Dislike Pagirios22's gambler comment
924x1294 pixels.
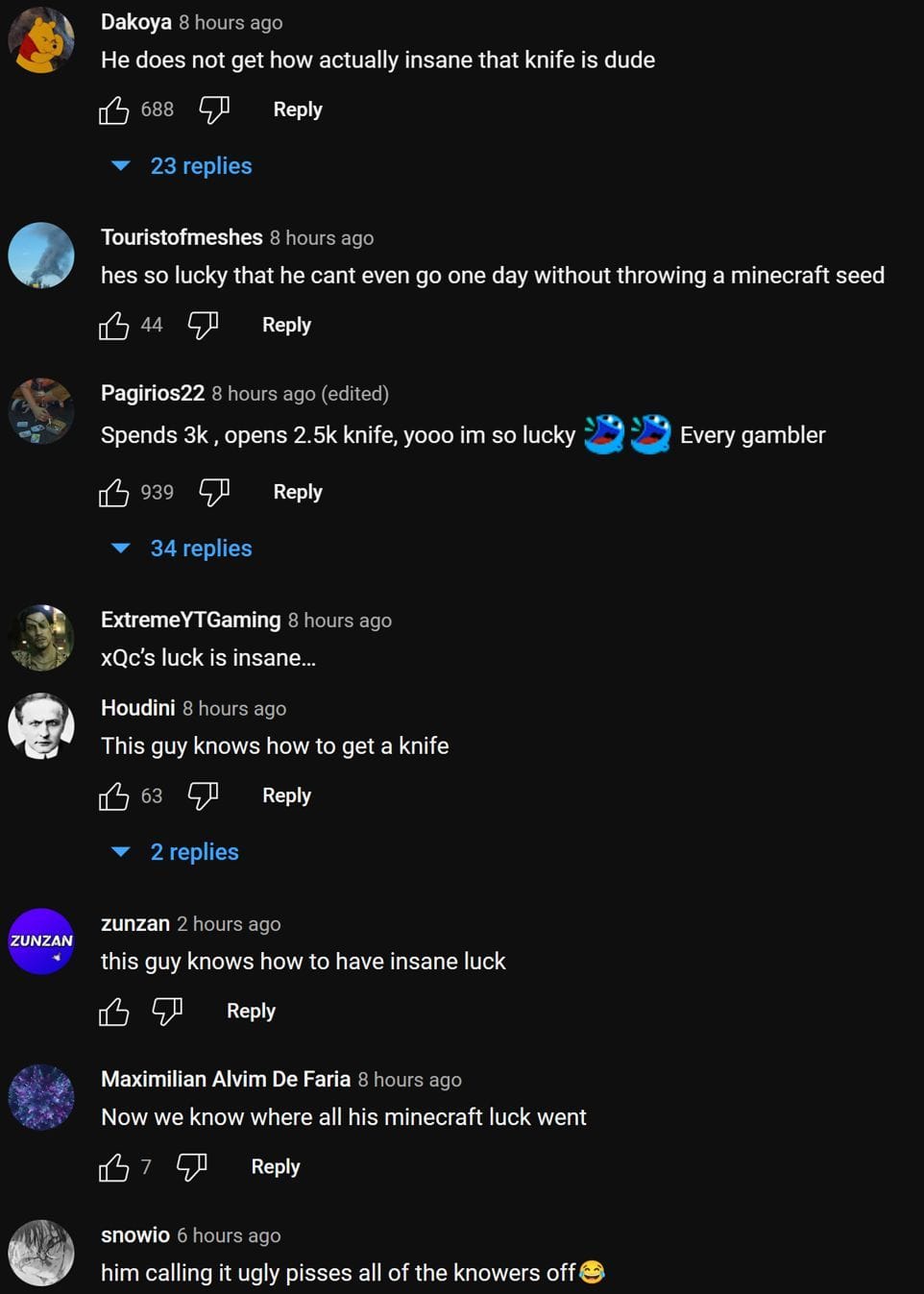tap(213, 493)
